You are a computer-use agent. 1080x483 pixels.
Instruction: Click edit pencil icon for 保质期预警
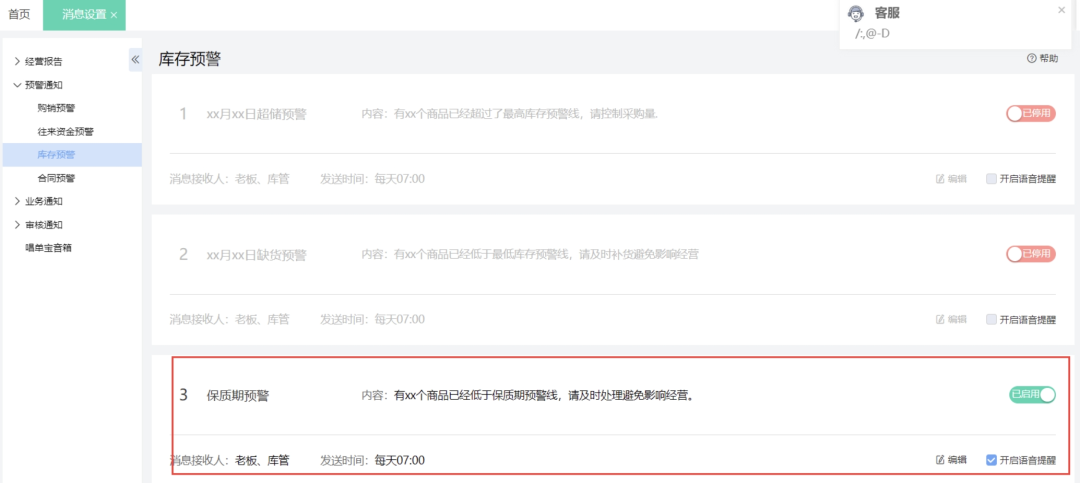click(940, 460)
